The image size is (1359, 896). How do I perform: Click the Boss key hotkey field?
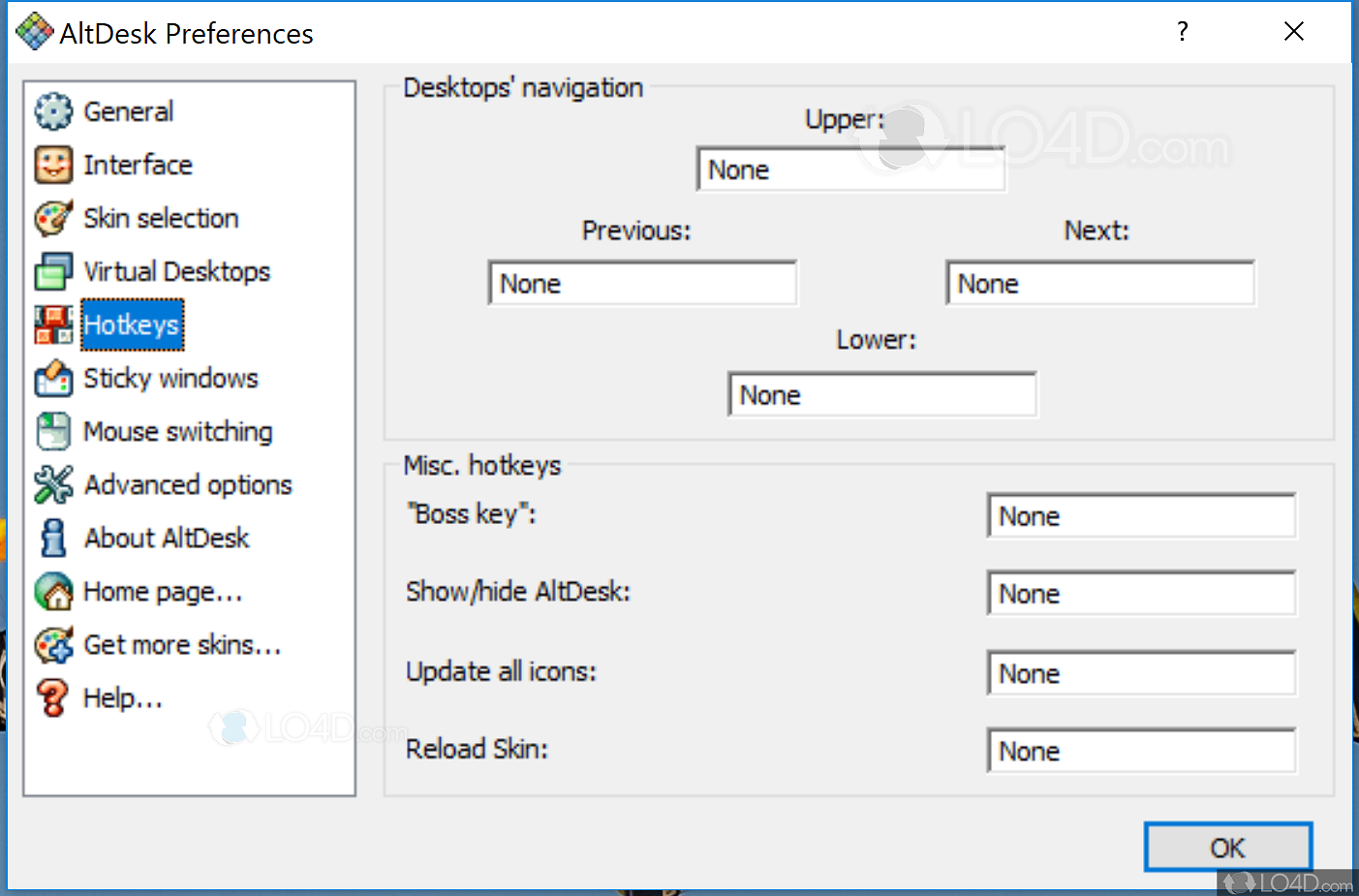(x=1141, y=515)
